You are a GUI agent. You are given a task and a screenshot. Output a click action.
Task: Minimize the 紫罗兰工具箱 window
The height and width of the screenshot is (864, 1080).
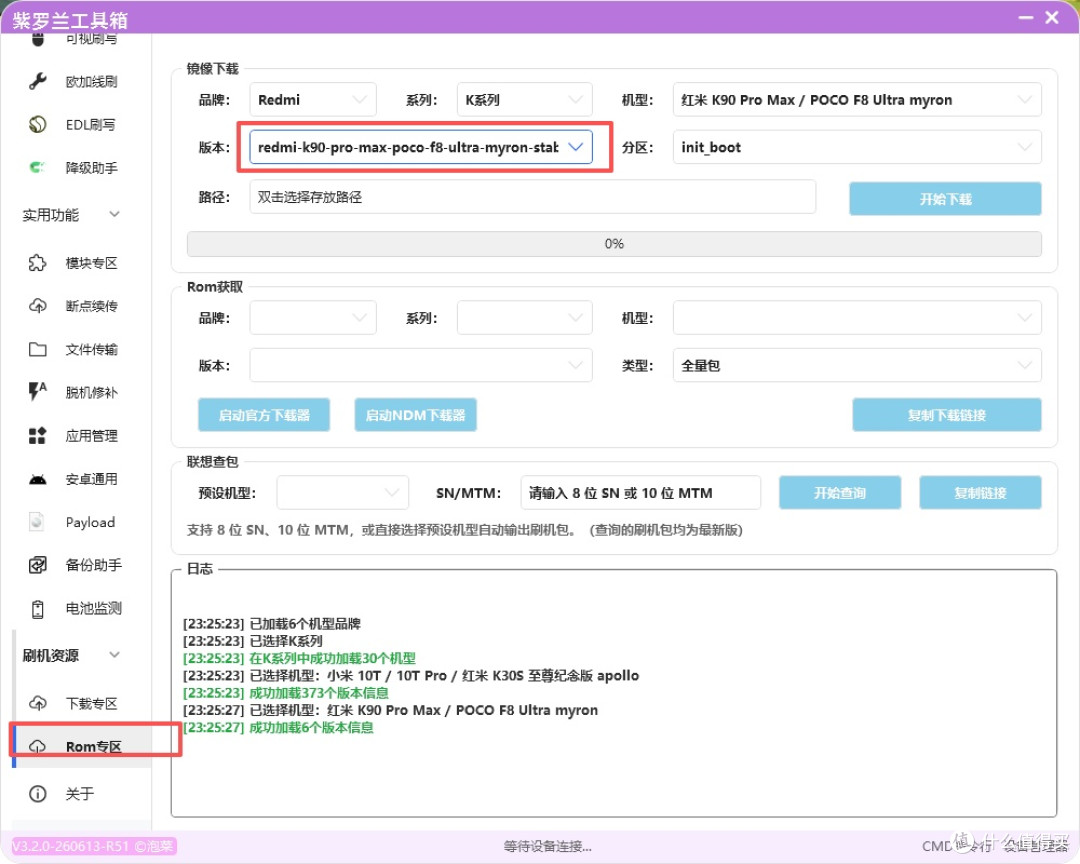coord(1026,17)
